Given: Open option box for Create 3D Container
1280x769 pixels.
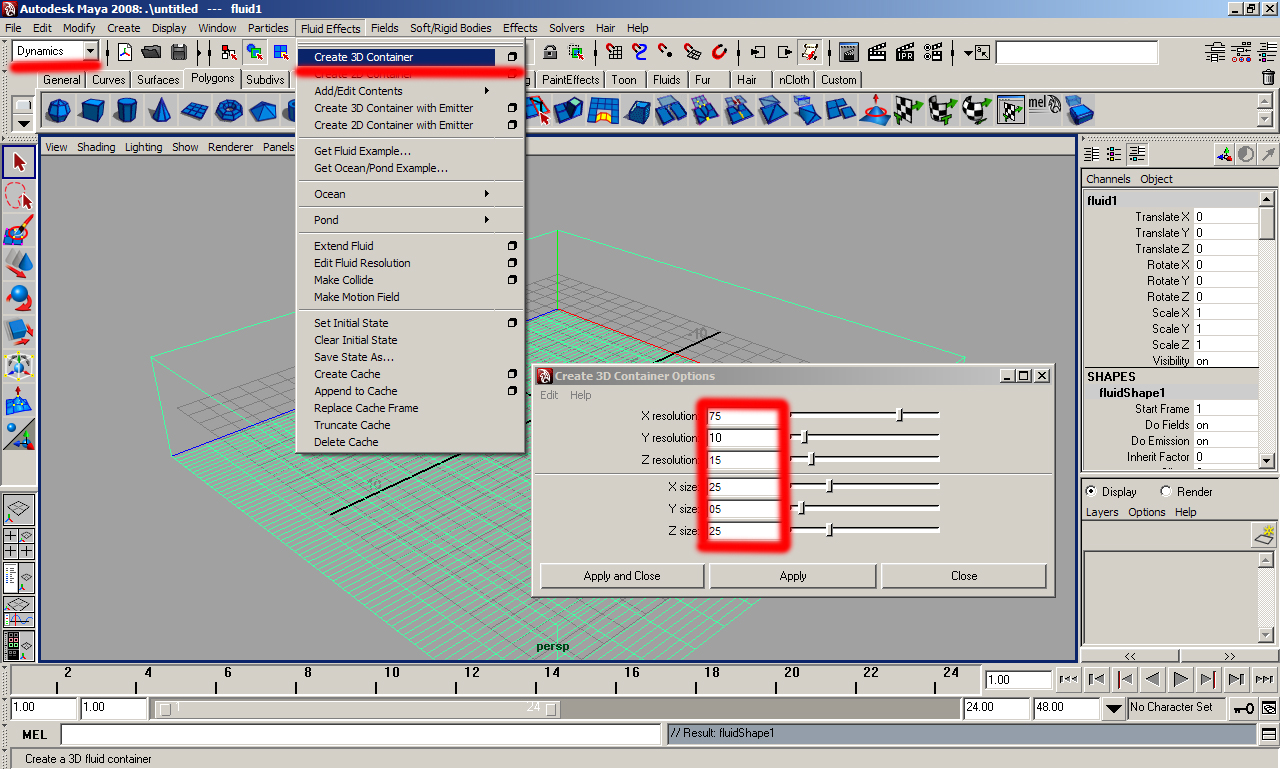Looking at the screenshot, I should tap(512, 57).
